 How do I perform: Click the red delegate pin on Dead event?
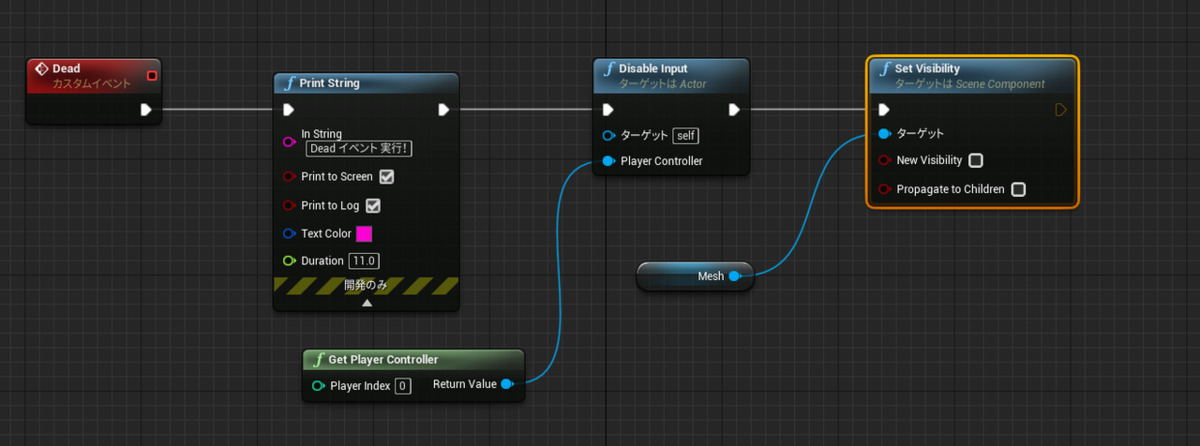[x=151, y=75]
